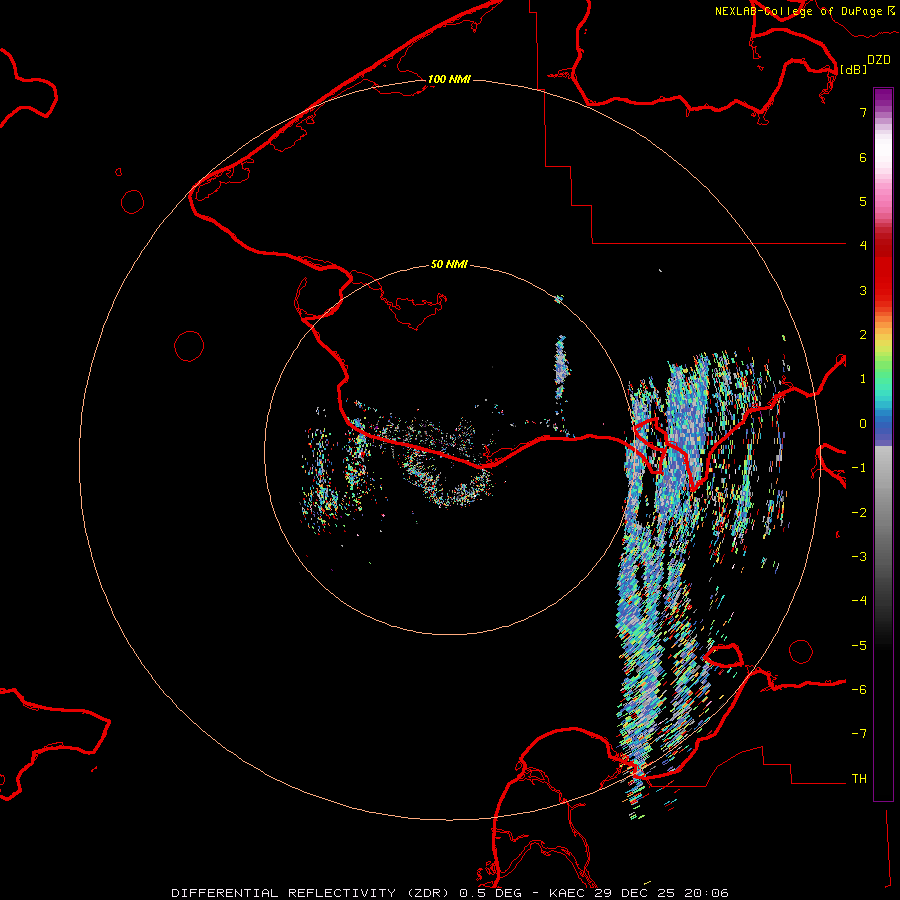
Task: Click the DZD label above the color scale
Action: tap(878, 60)
